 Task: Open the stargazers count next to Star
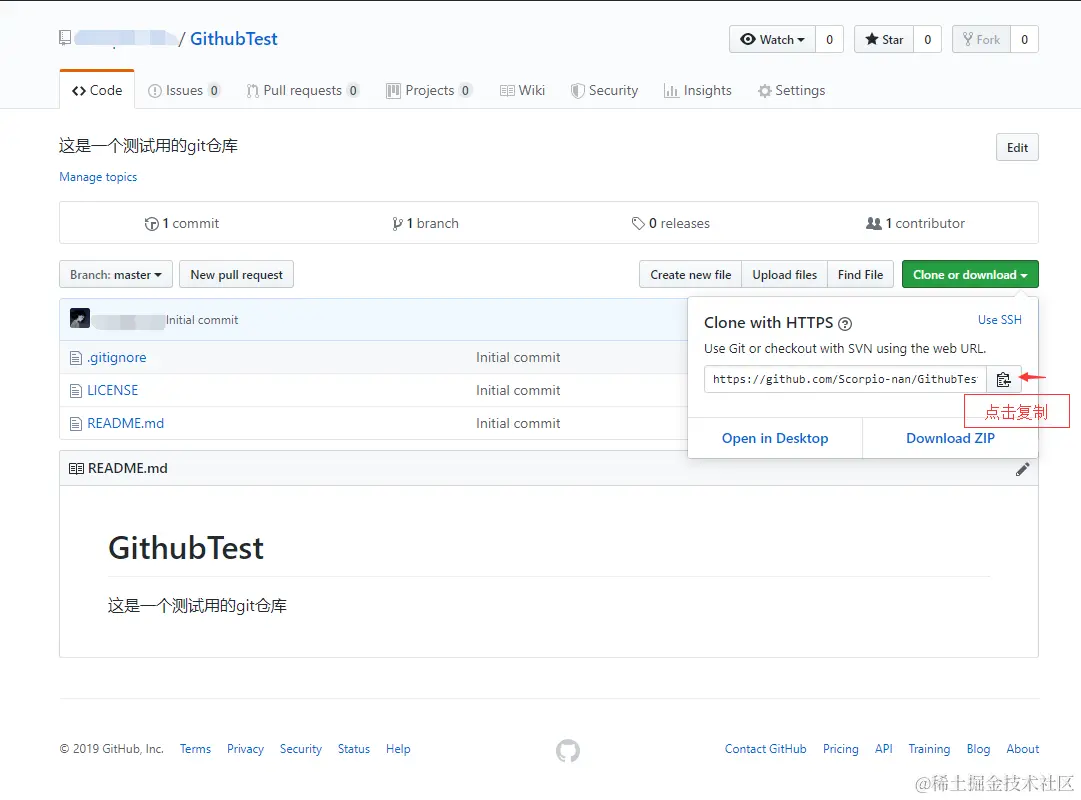pos(927,39)
